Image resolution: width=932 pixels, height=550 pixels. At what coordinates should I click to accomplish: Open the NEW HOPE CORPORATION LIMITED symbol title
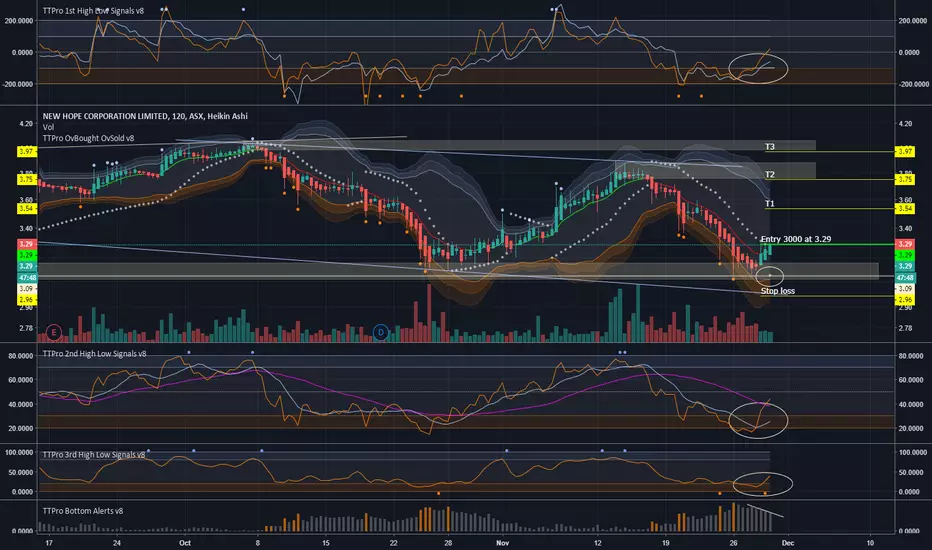pyautogui.click(x=145, y=116)
